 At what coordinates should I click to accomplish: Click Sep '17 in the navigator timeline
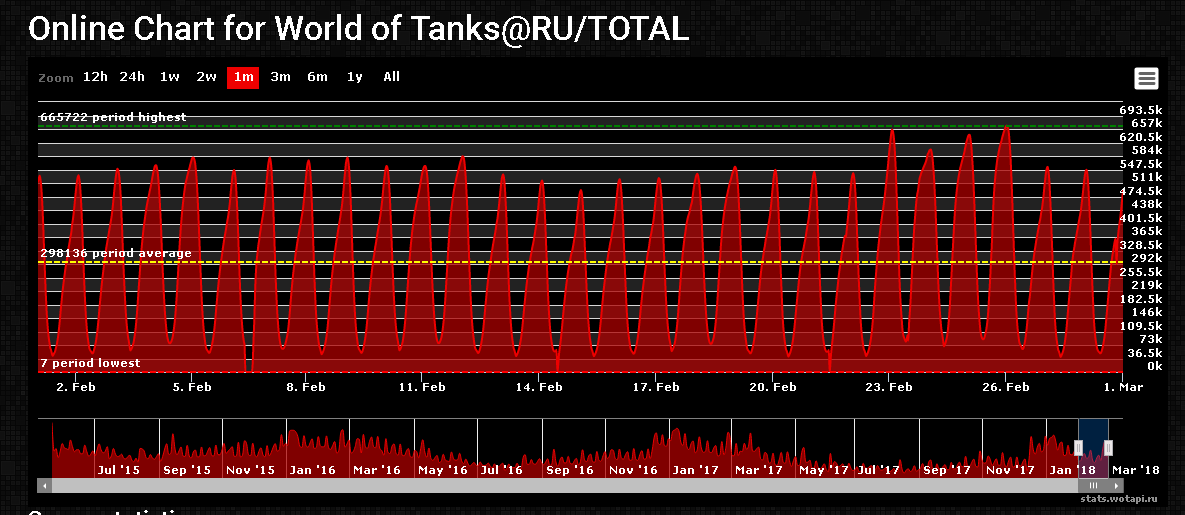coord(947,470)
